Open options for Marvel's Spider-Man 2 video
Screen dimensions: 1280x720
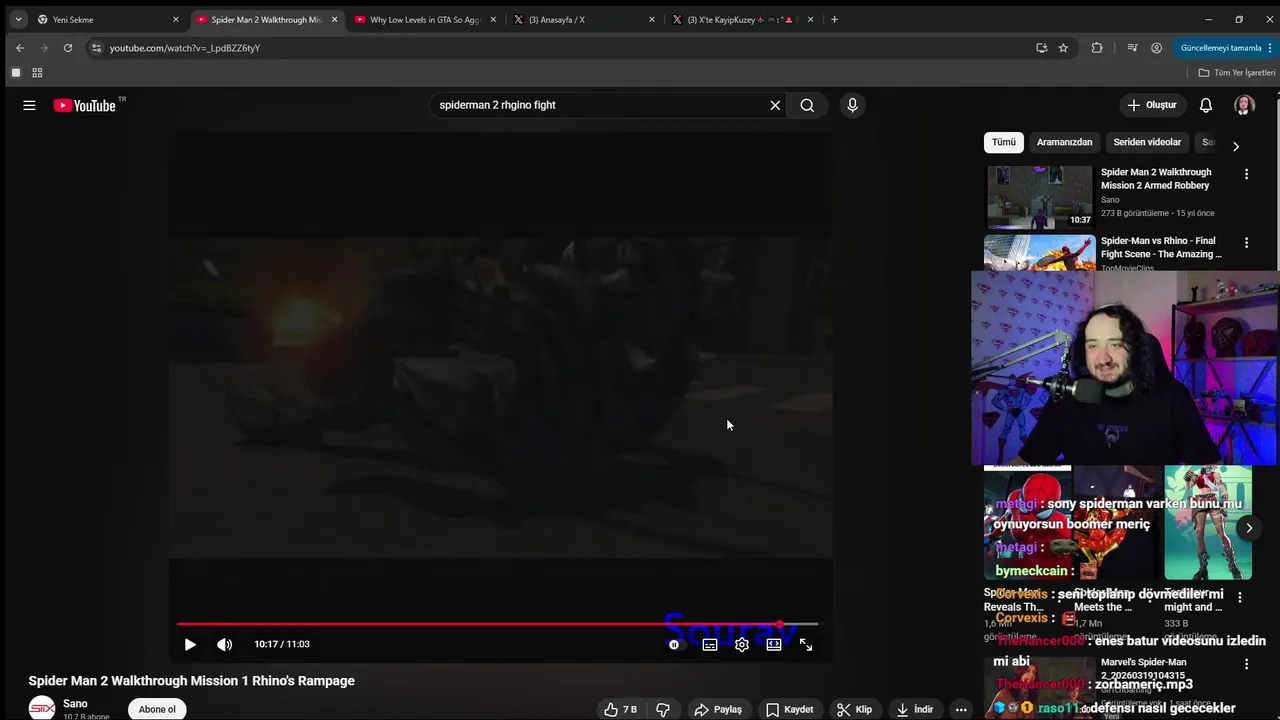(1246, 664)
